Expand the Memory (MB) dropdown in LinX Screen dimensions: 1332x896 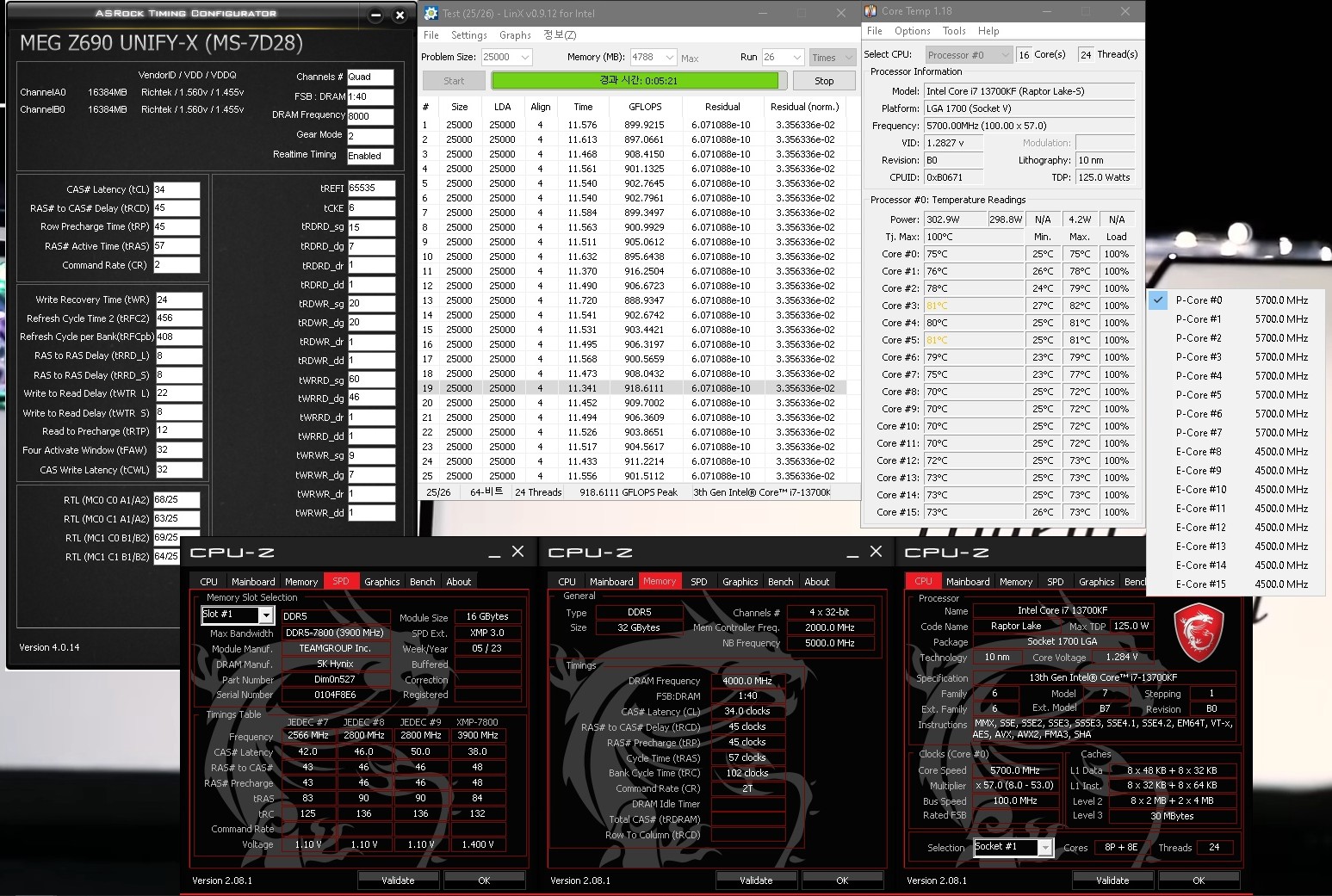click(670, 57)
